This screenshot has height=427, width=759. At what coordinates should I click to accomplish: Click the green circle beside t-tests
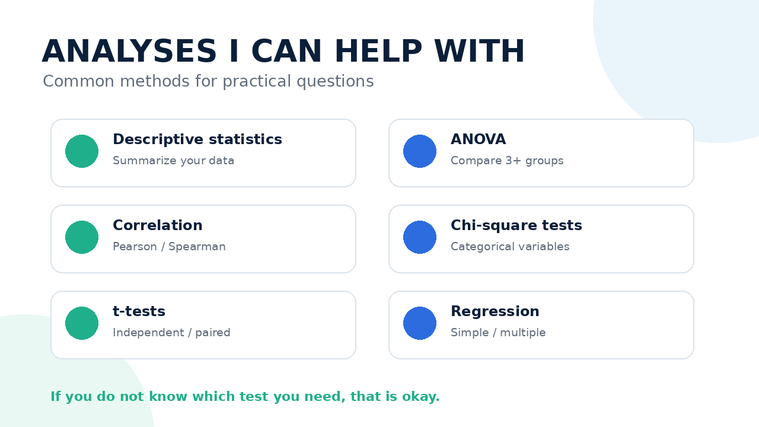coord(82,323)
